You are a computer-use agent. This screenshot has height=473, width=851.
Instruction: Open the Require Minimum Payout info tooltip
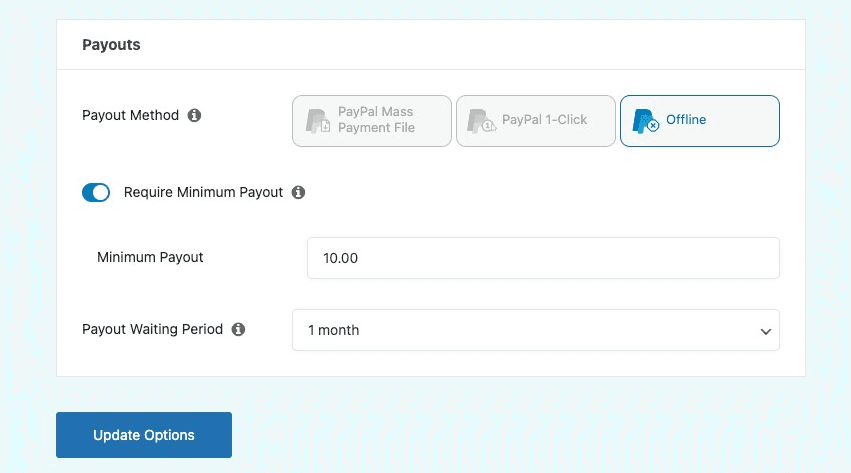298,192
